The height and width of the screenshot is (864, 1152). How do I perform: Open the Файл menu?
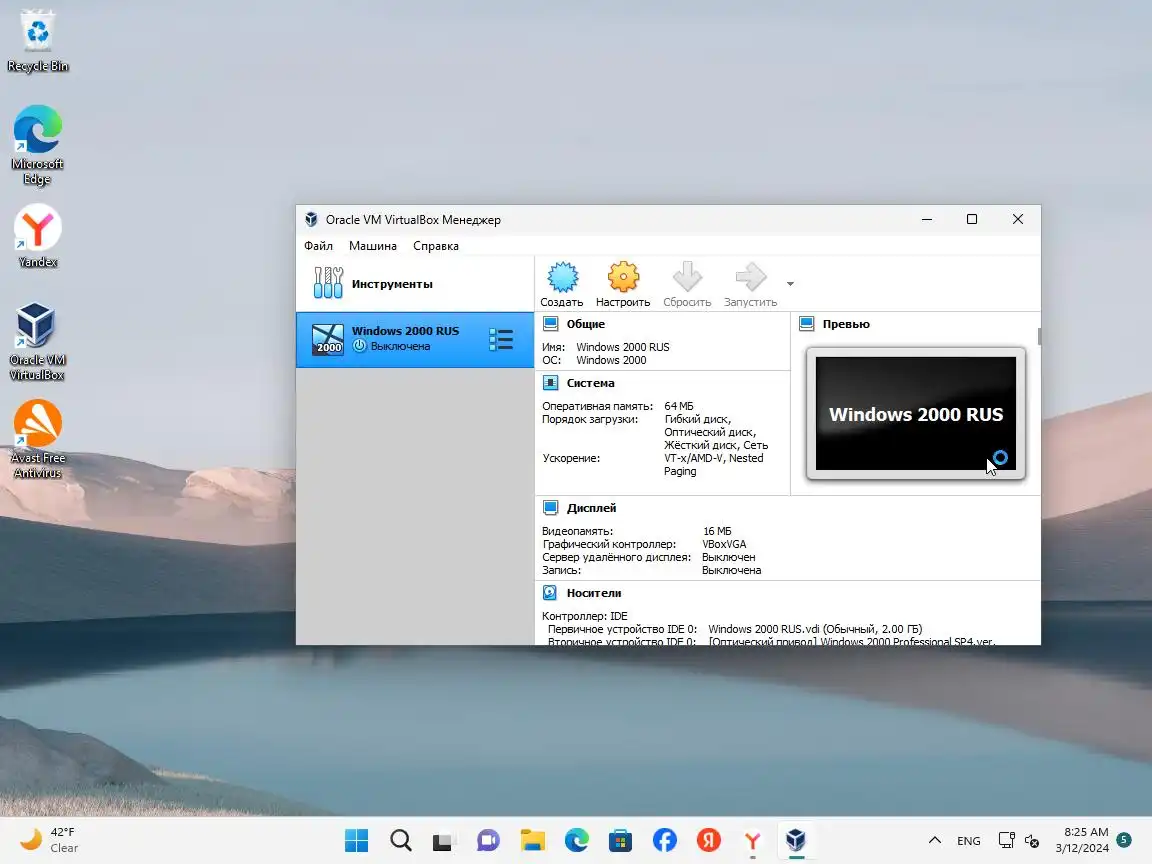click(x=318, y=246)
